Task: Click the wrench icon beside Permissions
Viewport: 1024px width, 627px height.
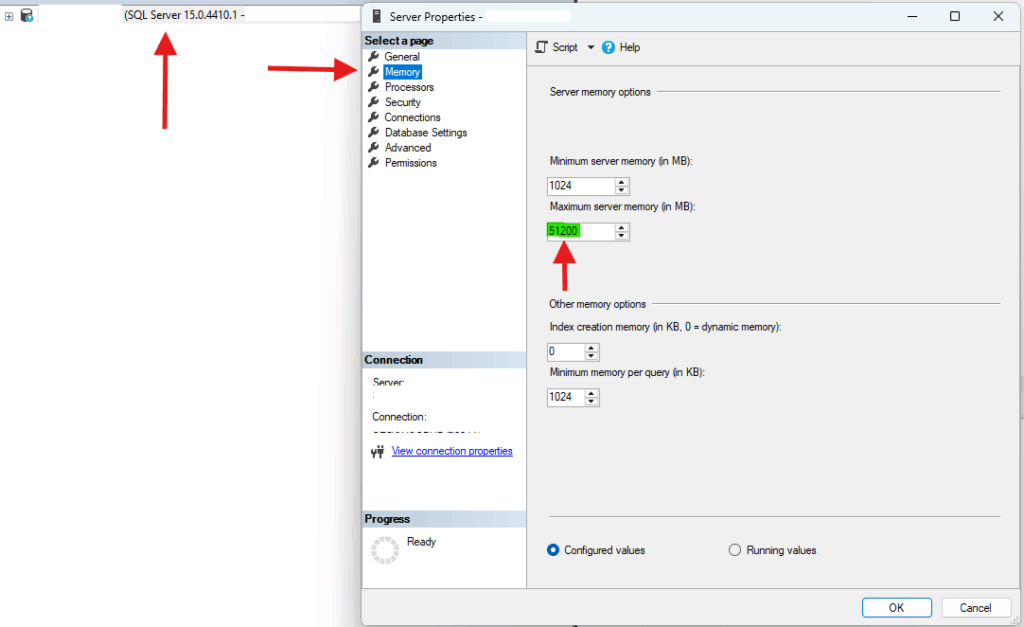Action: pyautogui.click(x=374, y=162)
